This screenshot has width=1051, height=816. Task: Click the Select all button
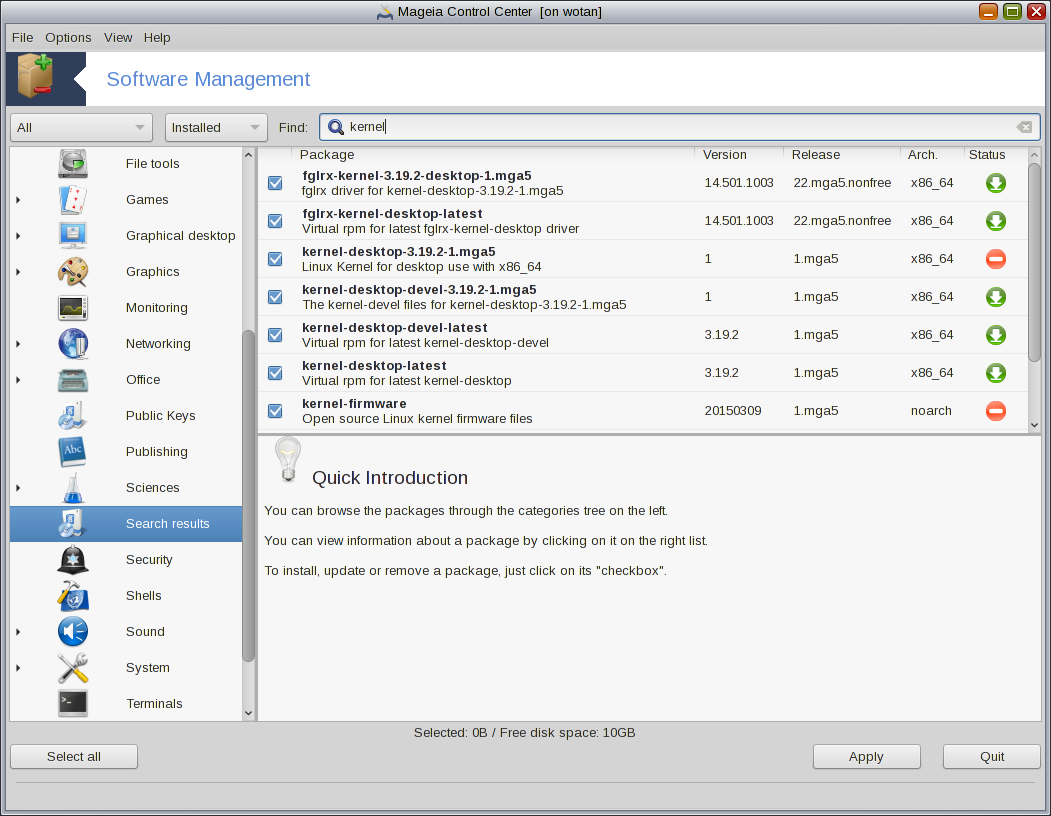(x=74, y=756)
